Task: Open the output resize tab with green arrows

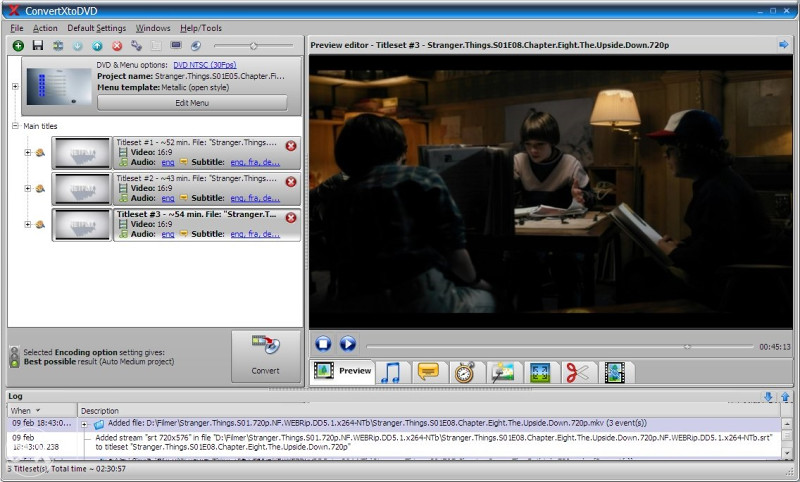Action: [x=540, y=372]
